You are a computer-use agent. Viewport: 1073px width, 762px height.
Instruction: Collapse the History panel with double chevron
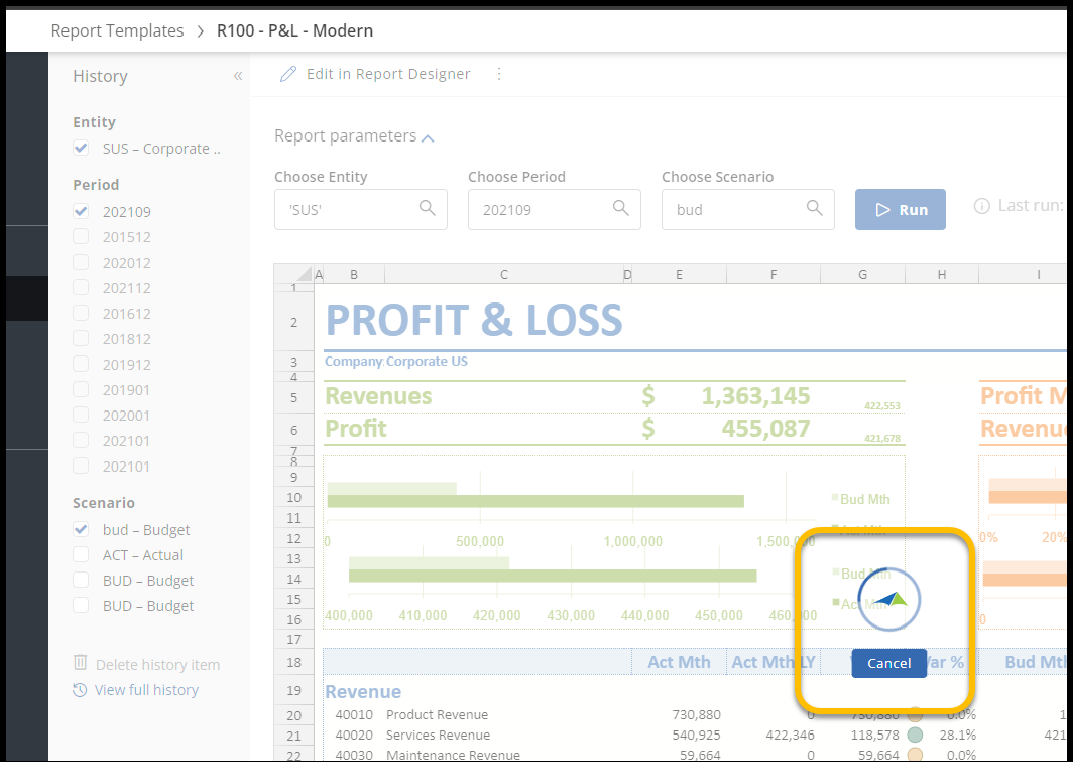[x=238, y=76]
